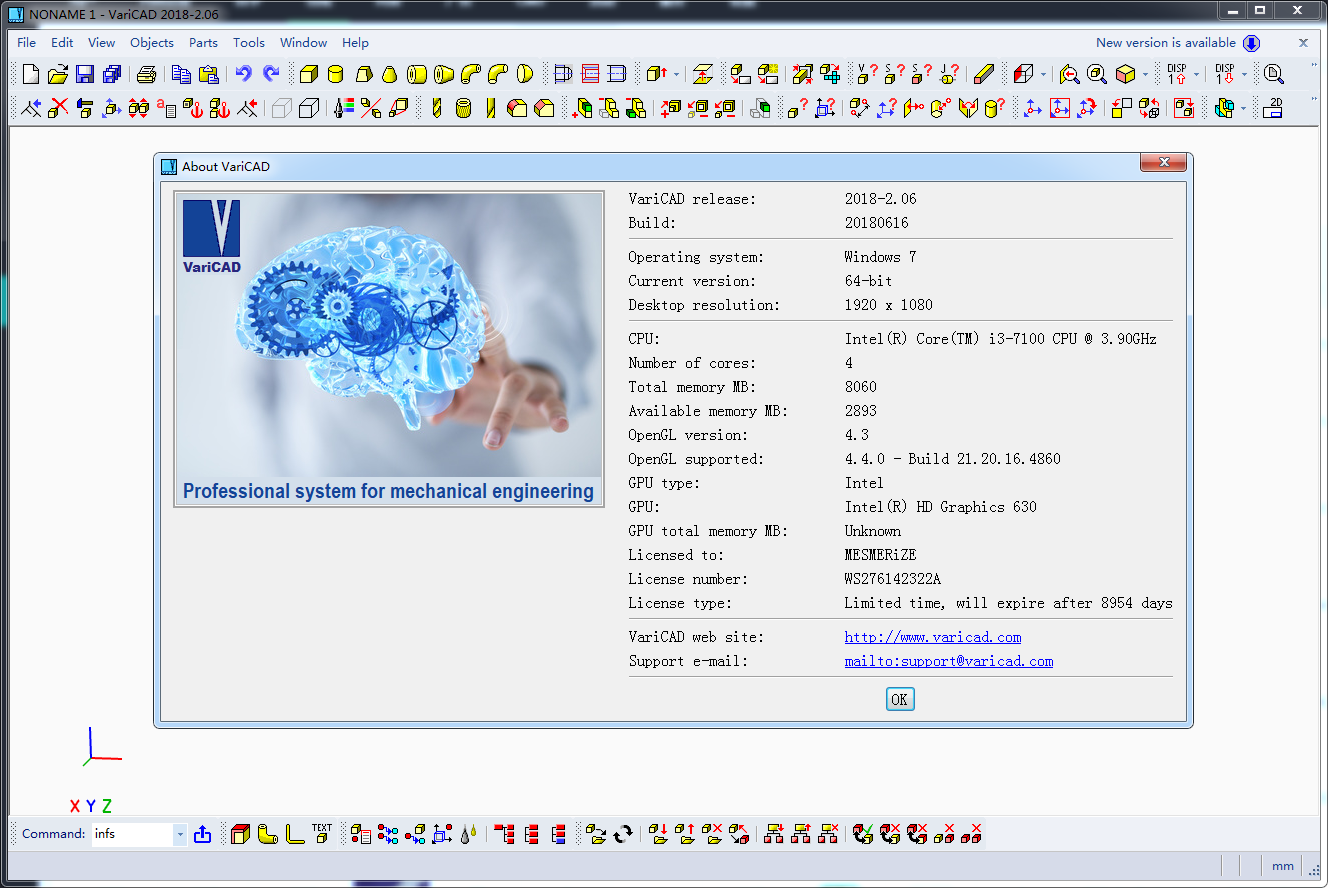Click the VariCAD brain splash image
This screenshot has width=1328, height=888.
coord(389,349)
